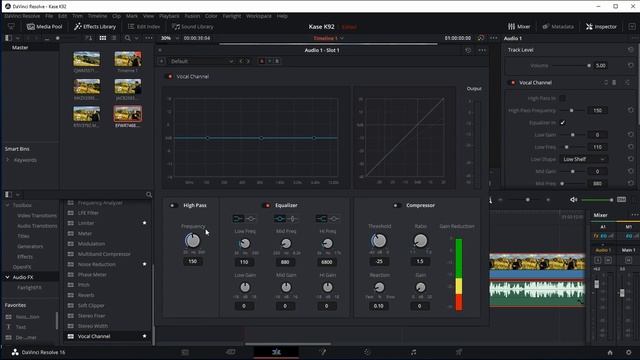Open the Edit Index panel
Screen dimensions: 640x360
pyautogui.click(x=144, y=27)
